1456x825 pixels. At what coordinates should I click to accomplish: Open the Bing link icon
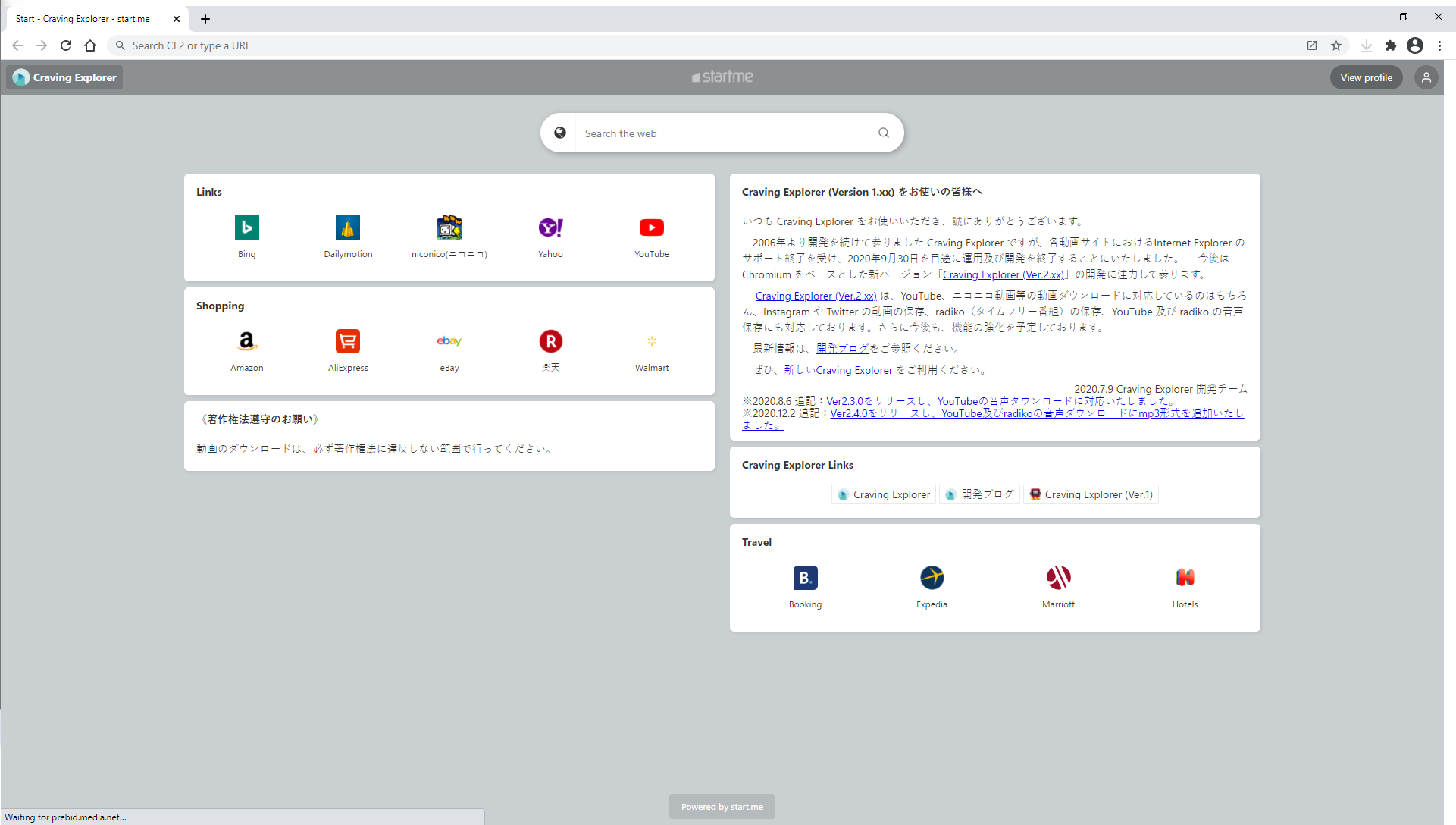point(247,227)
